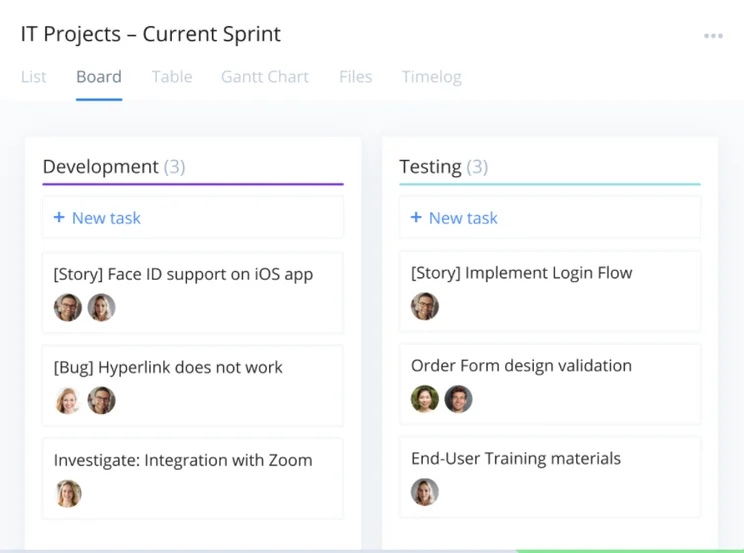This screenshot has height=553, width=744.
Task: Click glasses man avatar on Face ID task
Action: point(67,308)
